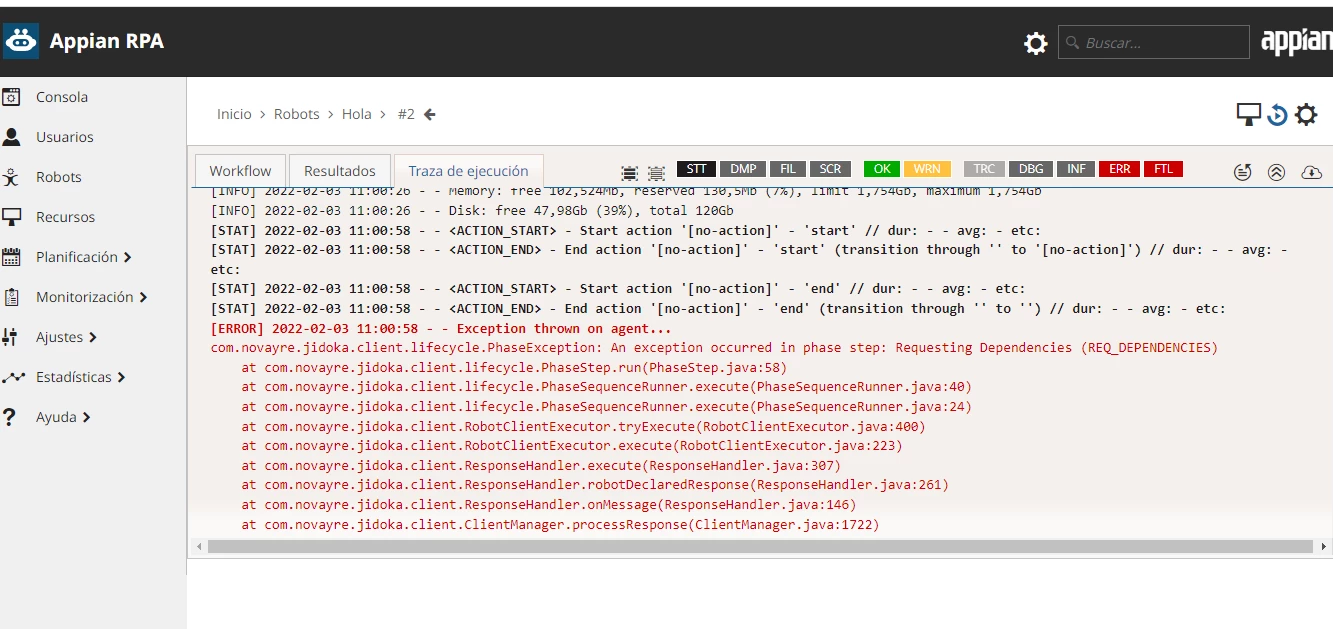
Task: Click the Planificación calendar icon
Action: click(x=11, y=257)
